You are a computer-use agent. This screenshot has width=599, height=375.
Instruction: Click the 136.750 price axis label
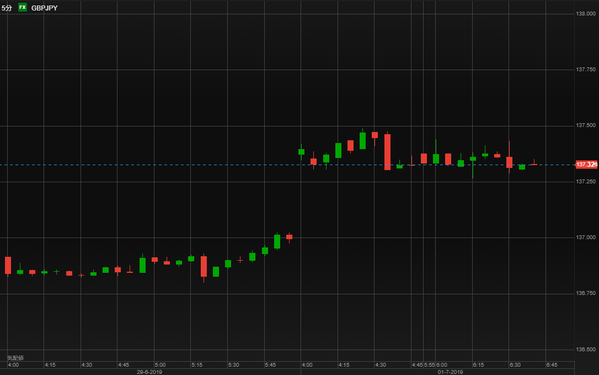(x=586, y=293)
